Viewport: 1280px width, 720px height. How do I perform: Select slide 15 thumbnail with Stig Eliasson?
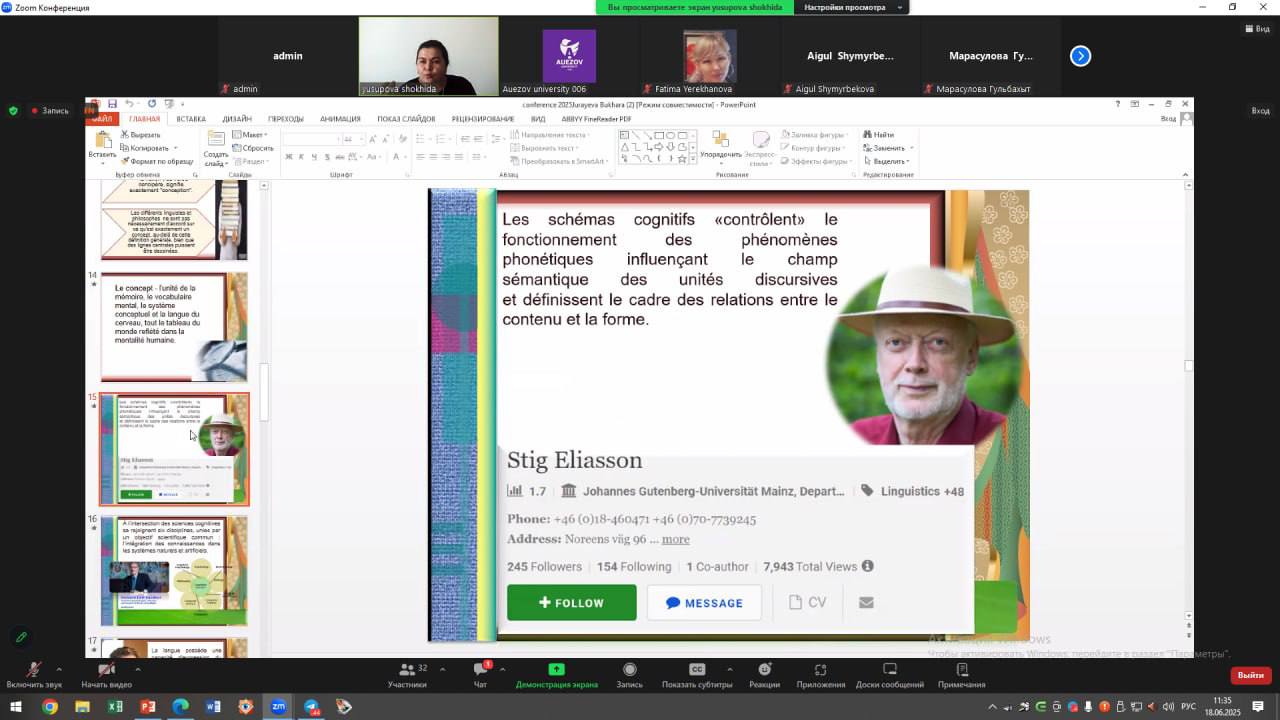tap(174, 449)
